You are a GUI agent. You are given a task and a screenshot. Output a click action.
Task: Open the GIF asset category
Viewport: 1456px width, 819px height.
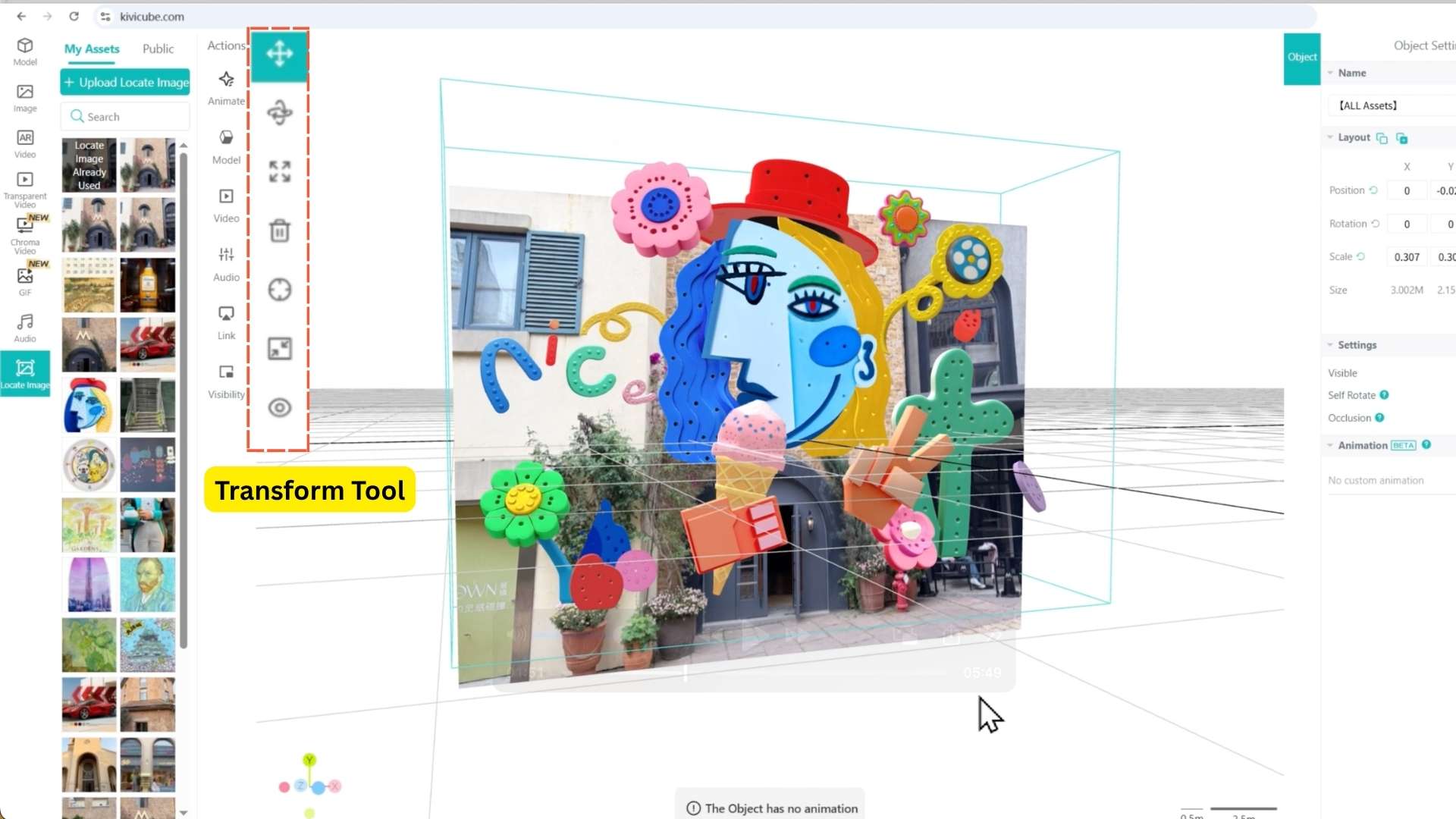(x=25, y=281)
